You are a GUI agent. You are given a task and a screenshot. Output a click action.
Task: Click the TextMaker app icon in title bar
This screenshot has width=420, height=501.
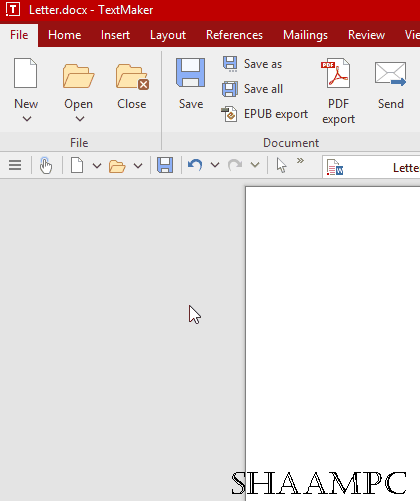click(x=13, y=10)
